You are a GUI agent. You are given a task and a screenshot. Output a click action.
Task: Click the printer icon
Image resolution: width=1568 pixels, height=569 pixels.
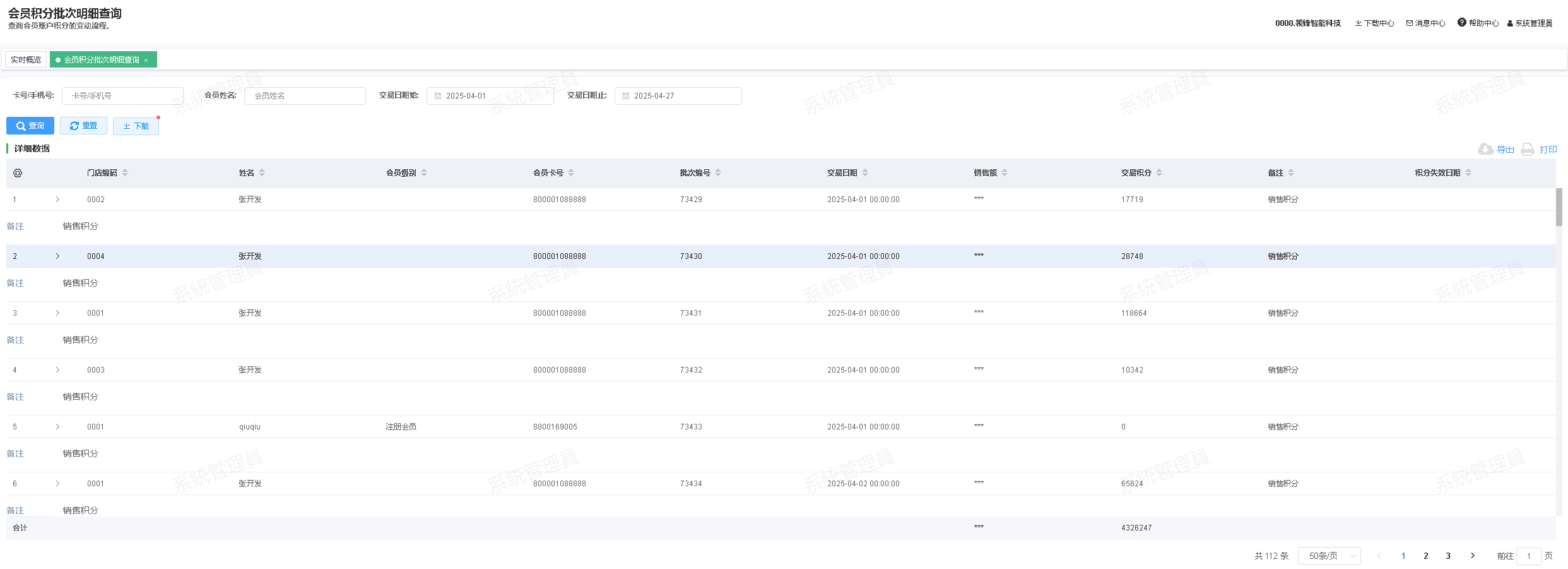point(1528,150)
